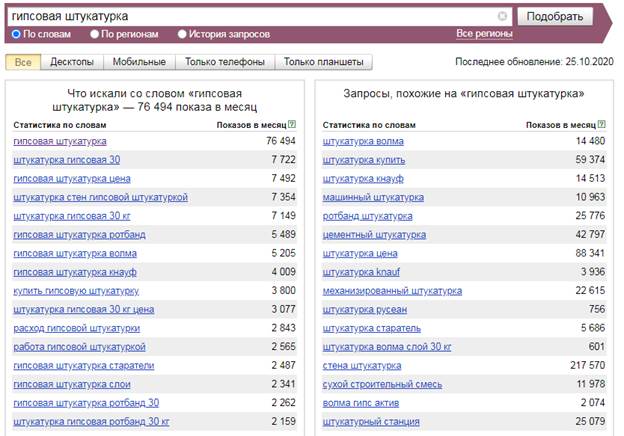This screenshot has width=624, height=436.
Task: Select the '5 489' impressions value
Action: [x=284, y=234]
